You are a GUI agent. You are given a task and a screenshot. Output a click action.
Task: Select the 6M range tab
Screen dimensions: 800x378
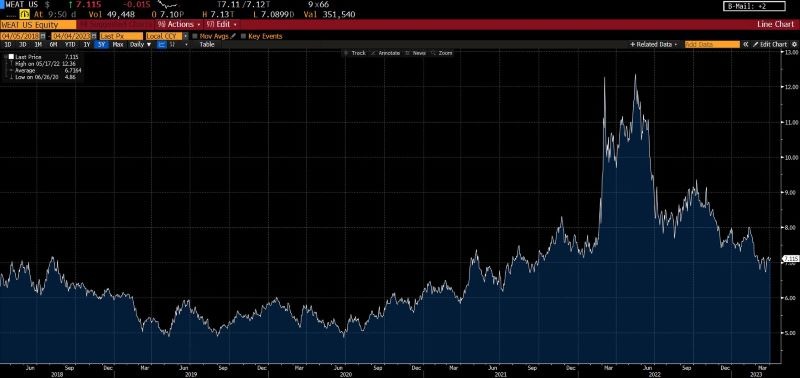coord(53,44)
